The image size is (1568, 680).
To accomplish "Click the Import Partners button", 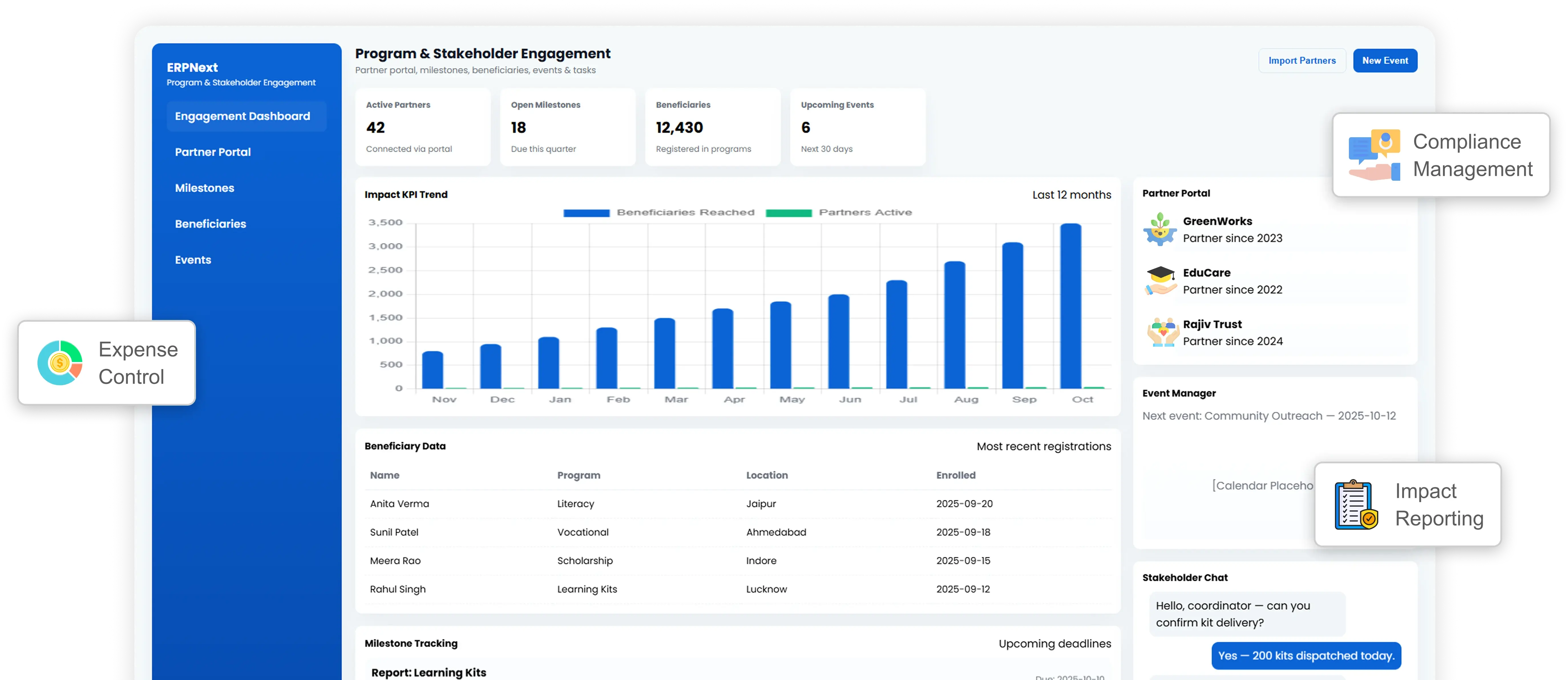I will (1302, 60).
